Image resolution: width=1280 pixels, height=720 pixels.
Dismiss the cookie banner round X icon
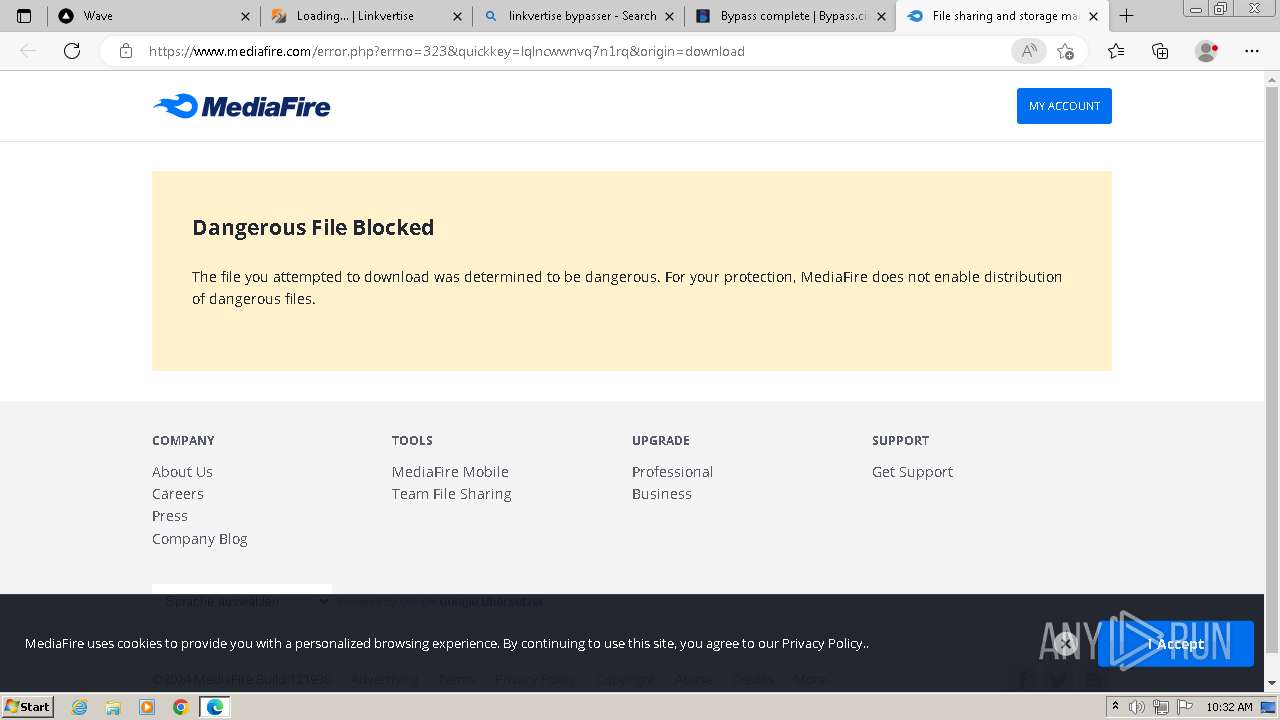click(x=1065, y=644)
